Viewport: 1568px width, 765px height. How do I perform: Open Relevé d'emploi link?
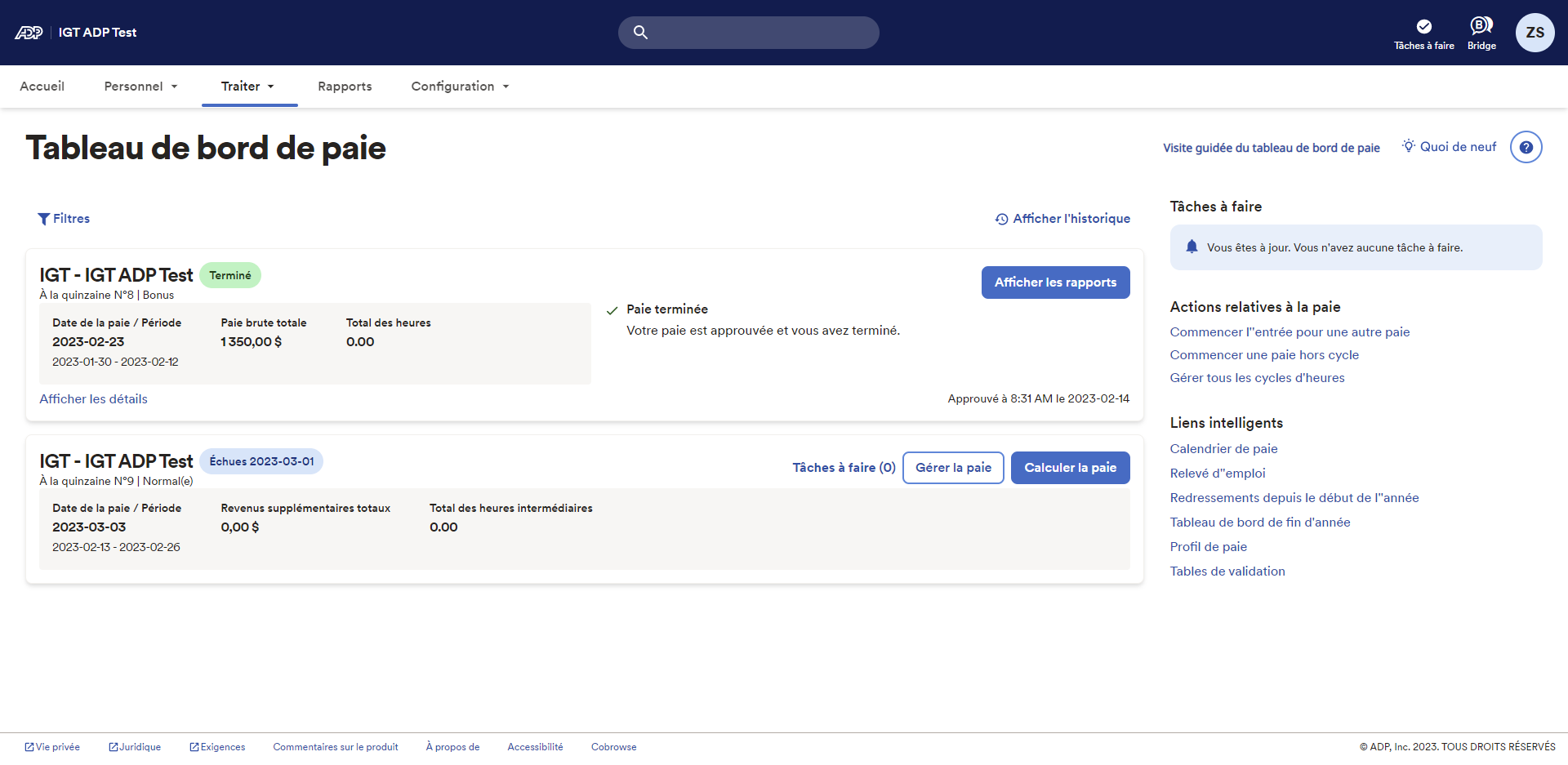click(1218, 474)
